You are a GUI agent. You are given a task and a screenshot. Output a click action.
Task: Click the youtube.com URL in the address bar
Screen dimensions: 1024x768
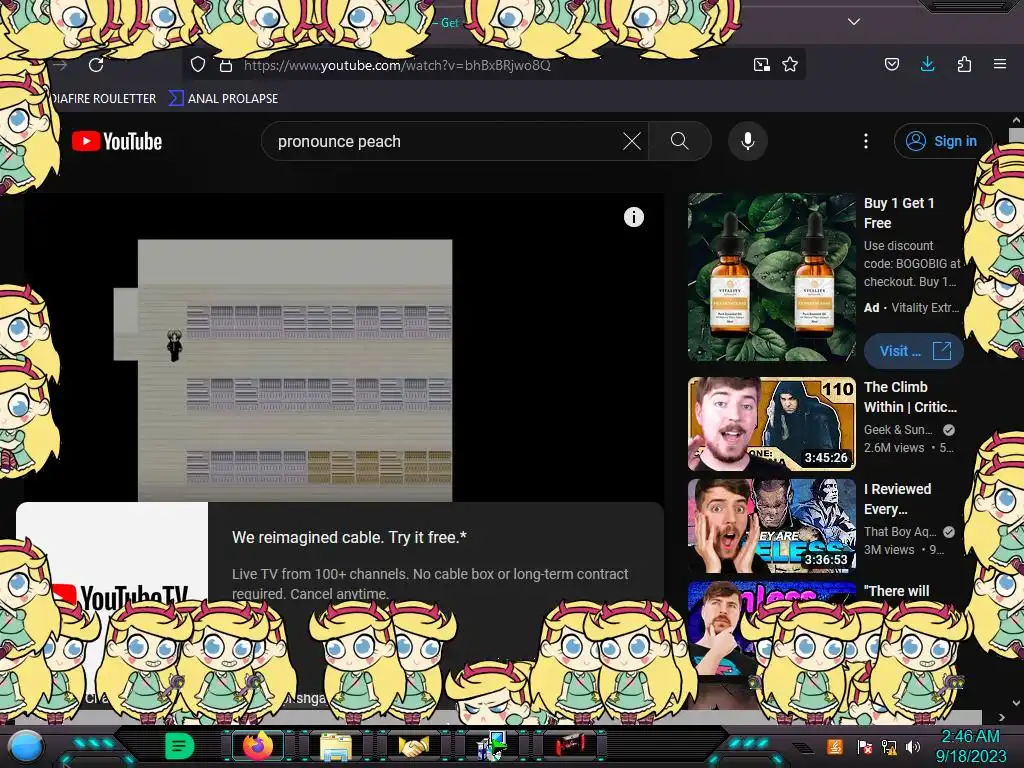(397, 65)
